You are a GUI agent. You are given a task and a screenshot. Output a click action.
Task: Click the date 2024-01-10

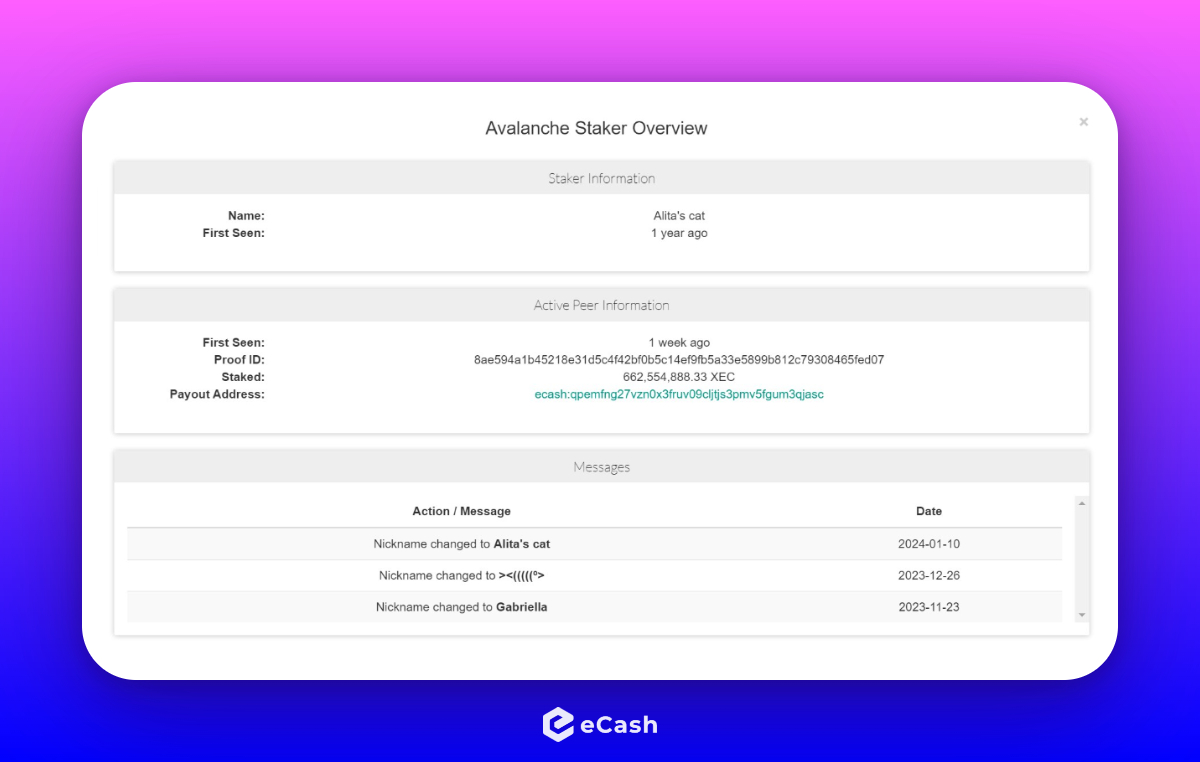click(x=929, y=544)
